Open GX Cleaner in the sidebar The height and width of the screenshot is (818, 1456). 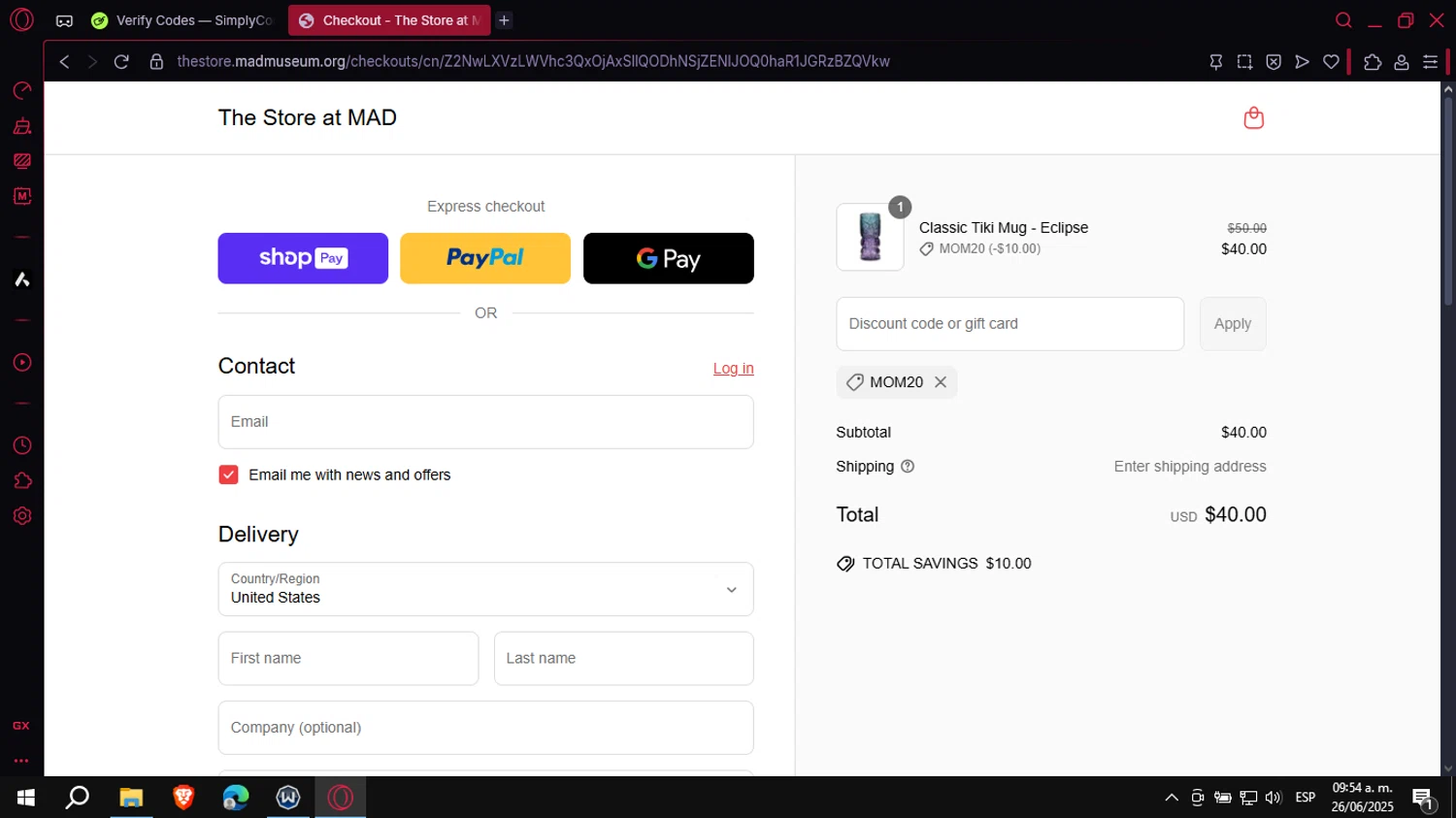(x=21, y=126)
